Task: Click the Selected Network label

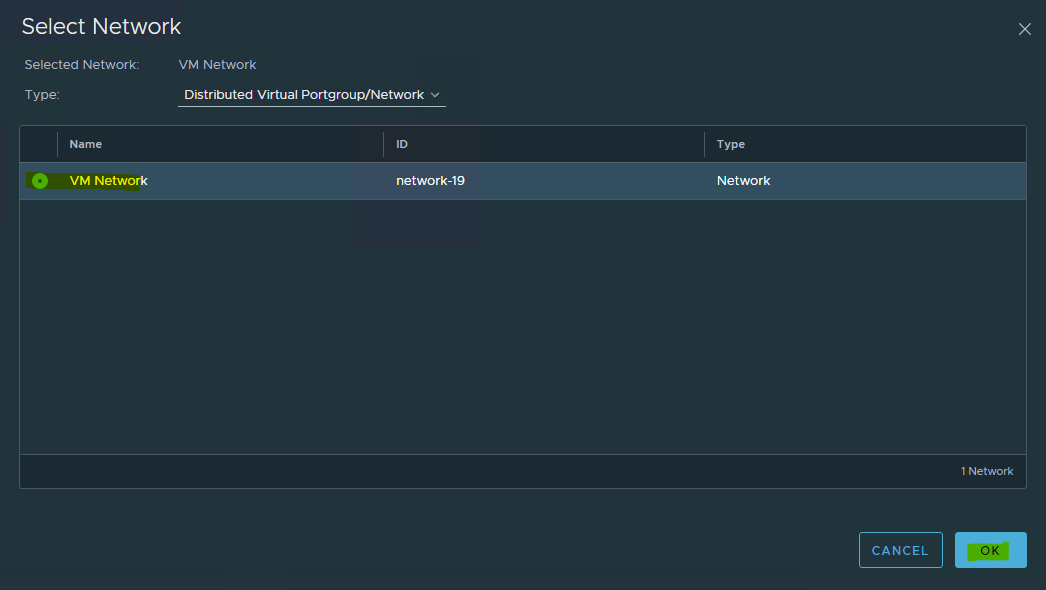Action: [x=81, y=65]
